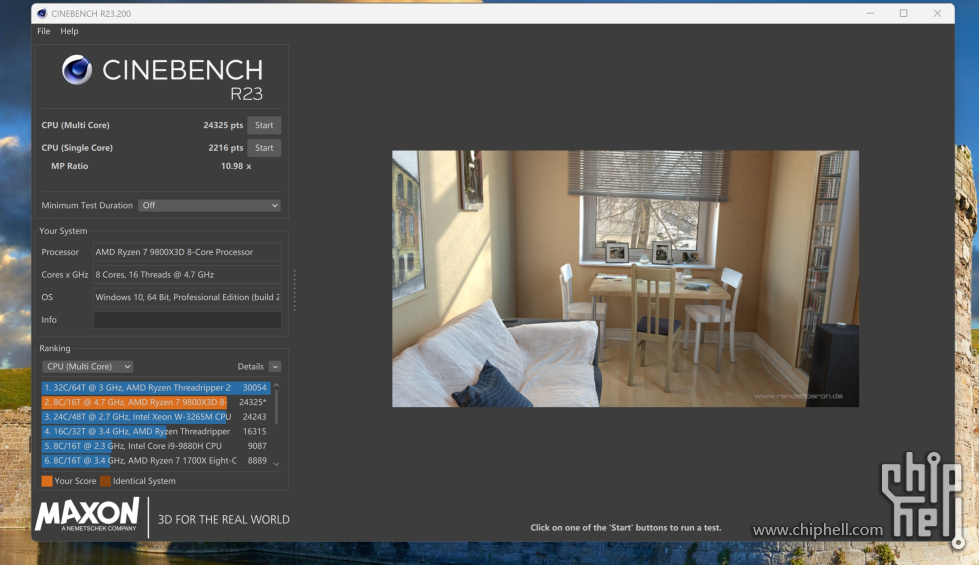Click the rendered room preview image
The width and height of the screenshot is (979, 565).
pyautogui.click(x=625, y=278)
